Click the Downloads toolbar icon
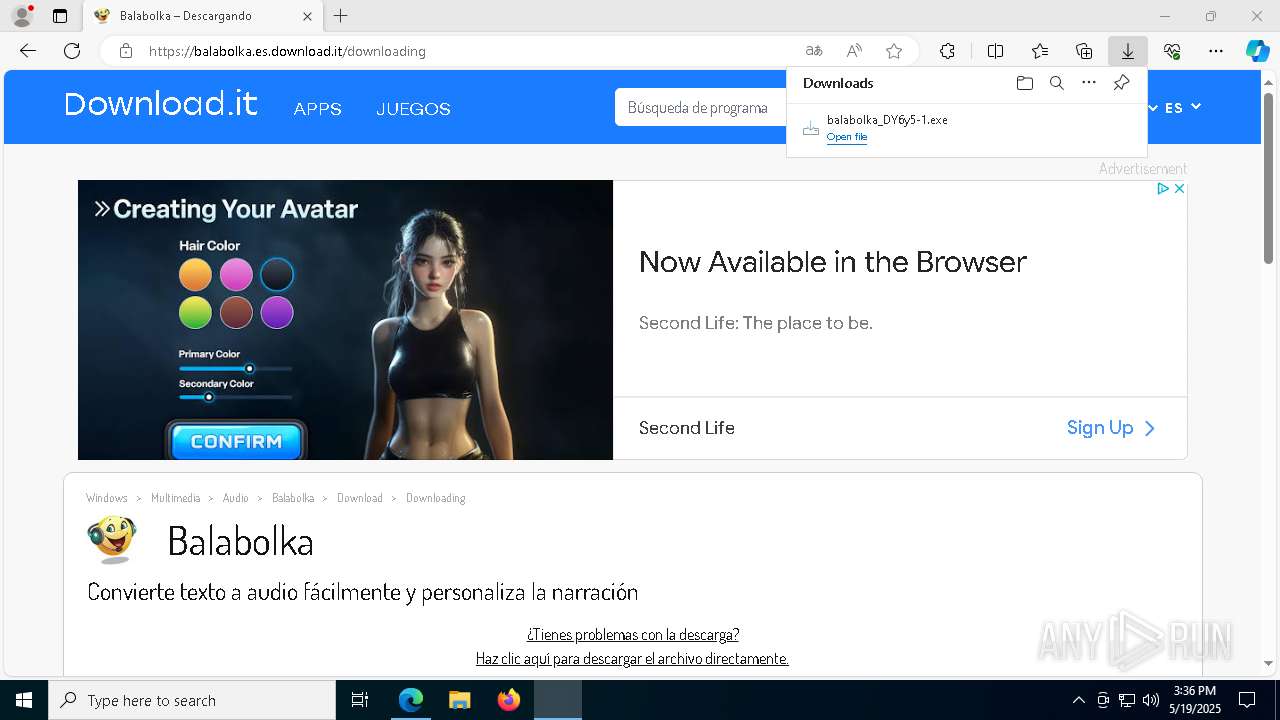 click(1128, 51)
